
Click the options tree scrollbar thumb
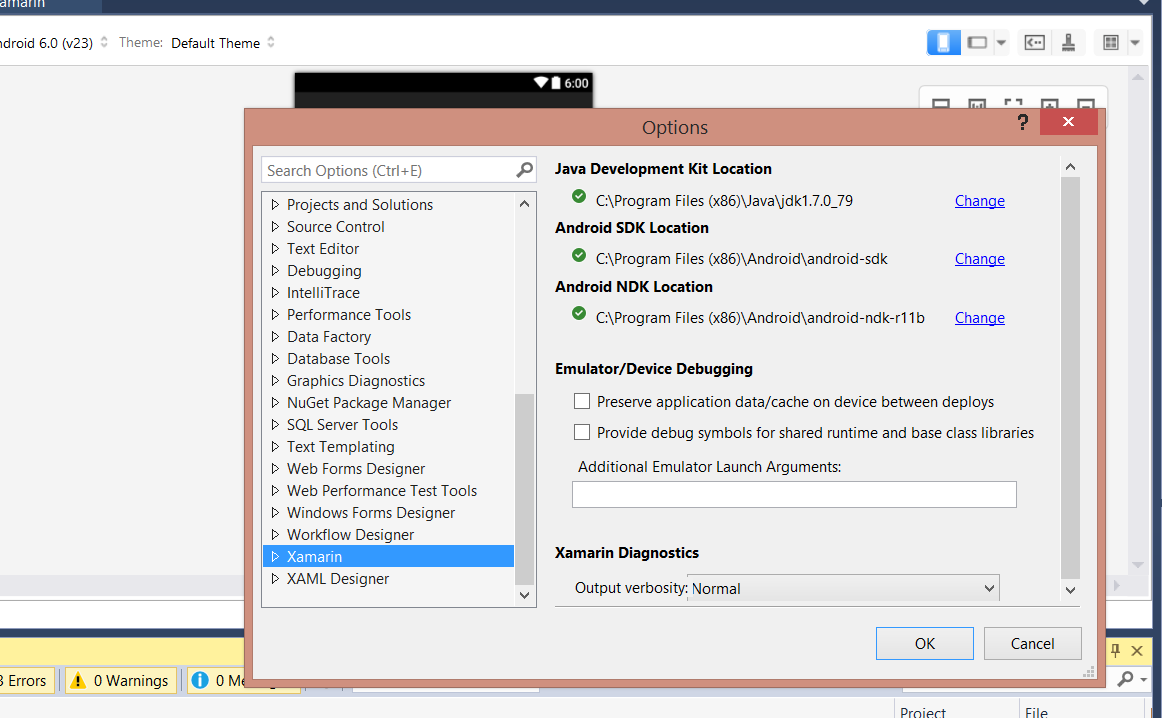pos(524,489)
